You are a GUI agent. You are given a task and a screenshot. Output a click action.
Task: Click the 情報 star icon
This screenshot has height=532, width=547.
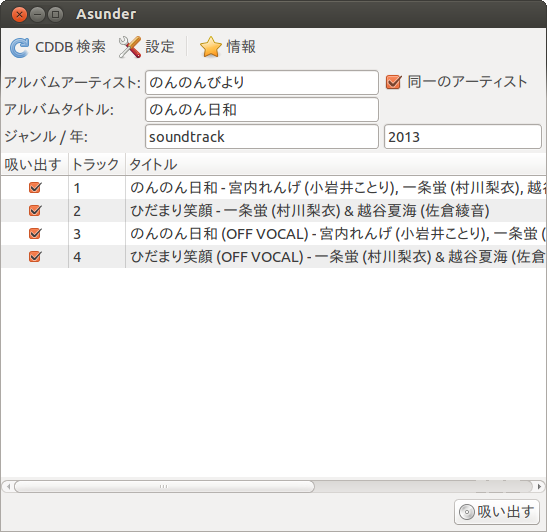tap(211, 47)
